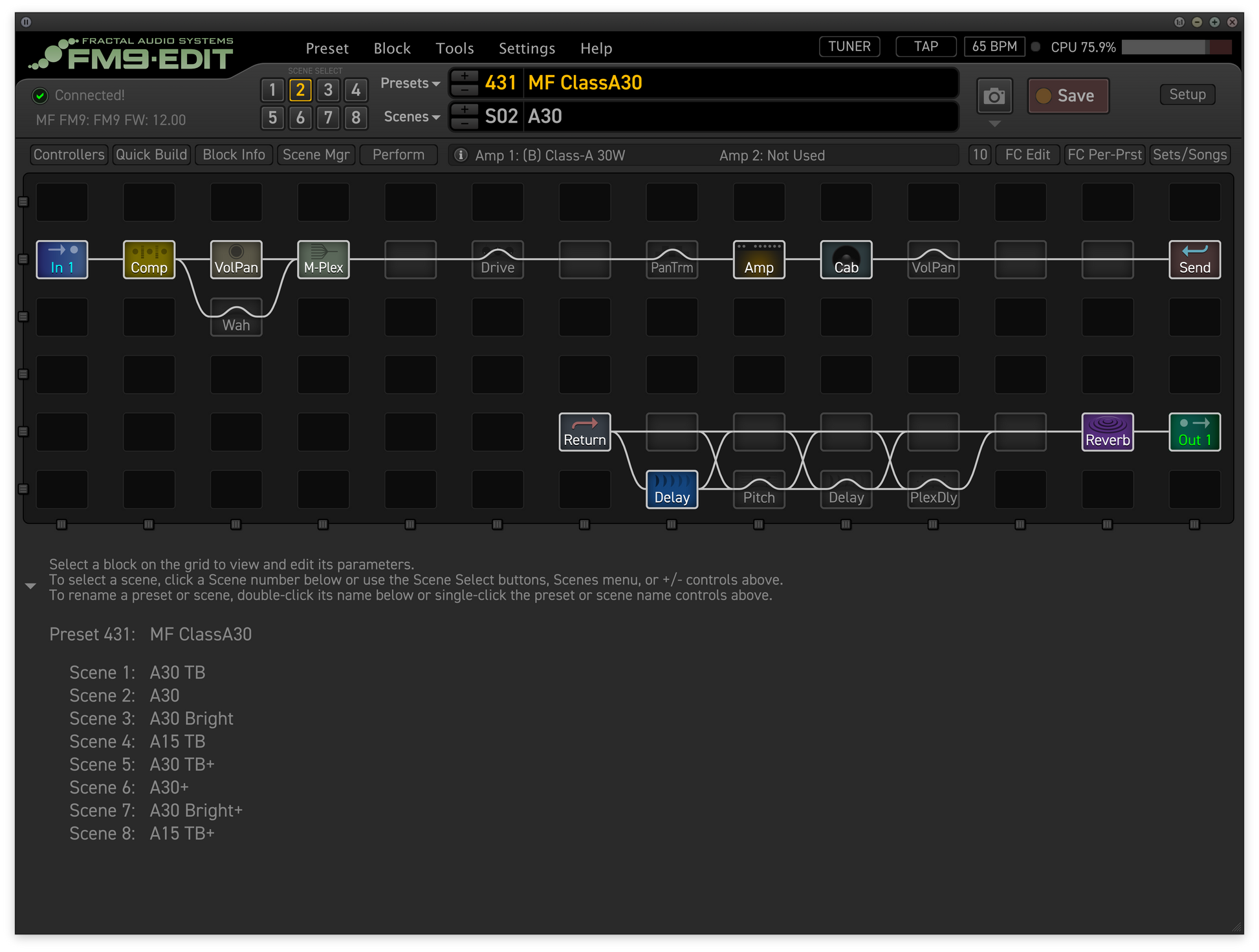Click the FM9-Edit logo
Screen dimensions: 1259x952
click(131, 54)
